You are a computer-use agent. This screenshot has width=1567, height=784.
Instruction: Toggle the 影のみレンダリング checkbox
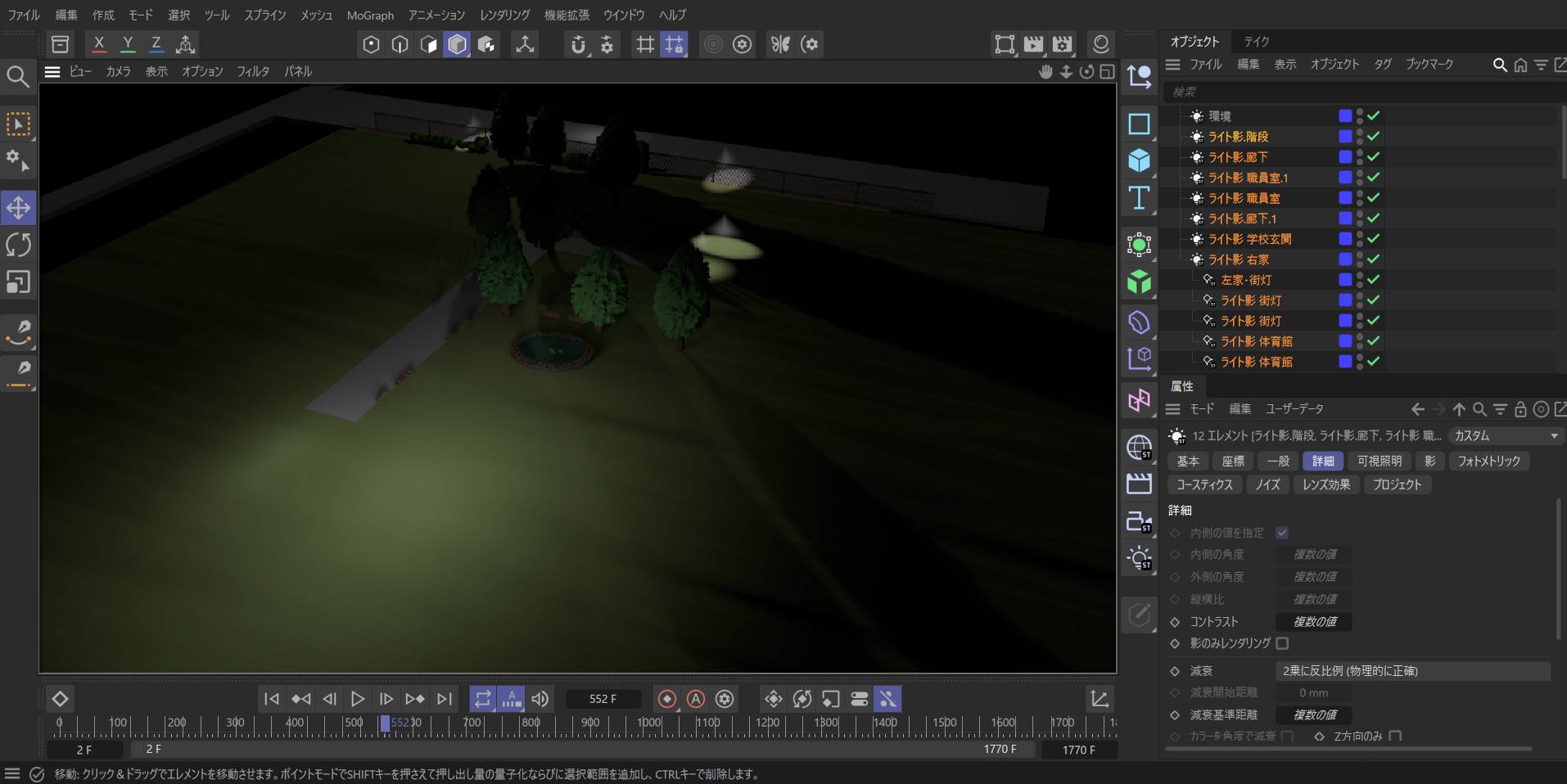pos(1282,643)
